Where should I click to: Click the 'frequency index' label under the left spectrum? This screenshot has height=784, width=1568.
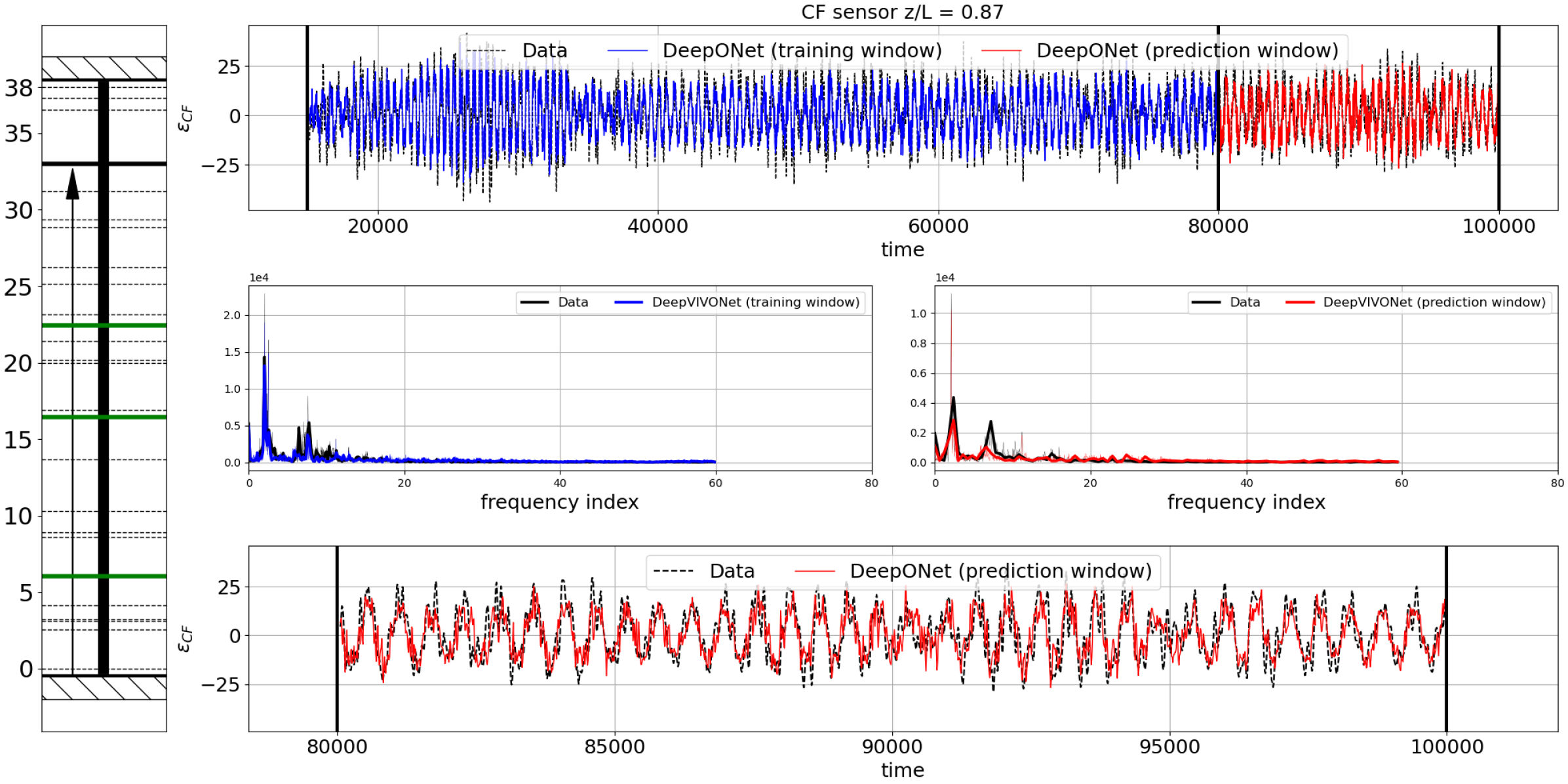click(559, 503)
